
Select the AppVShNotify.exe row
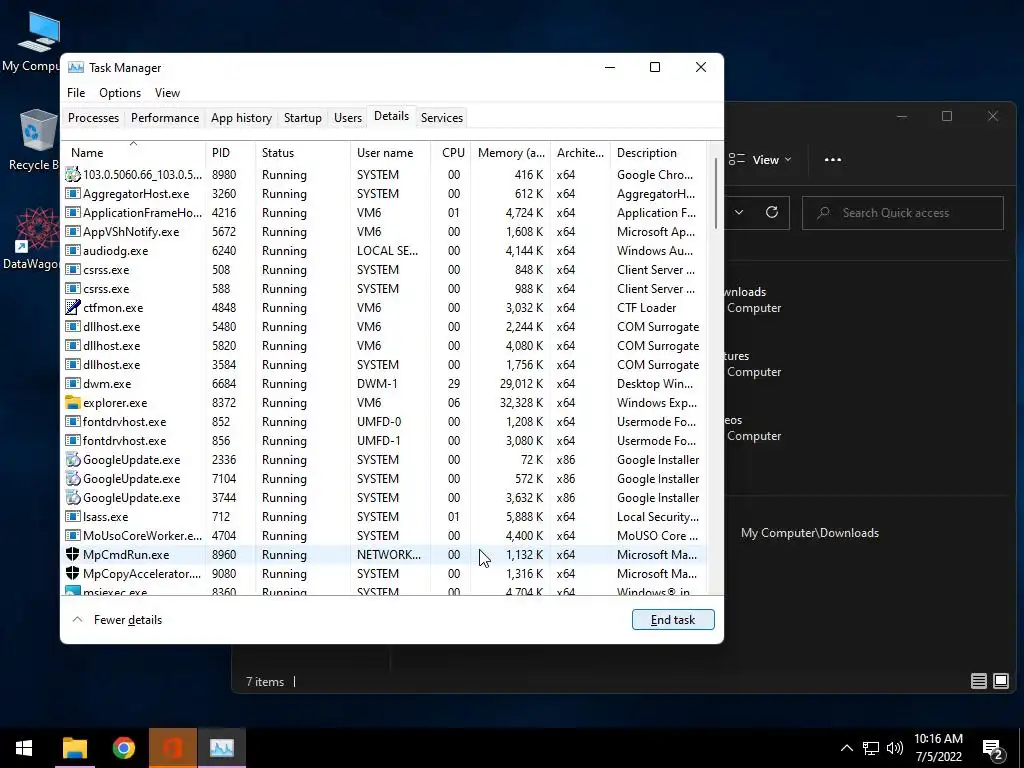pos(384,232)
